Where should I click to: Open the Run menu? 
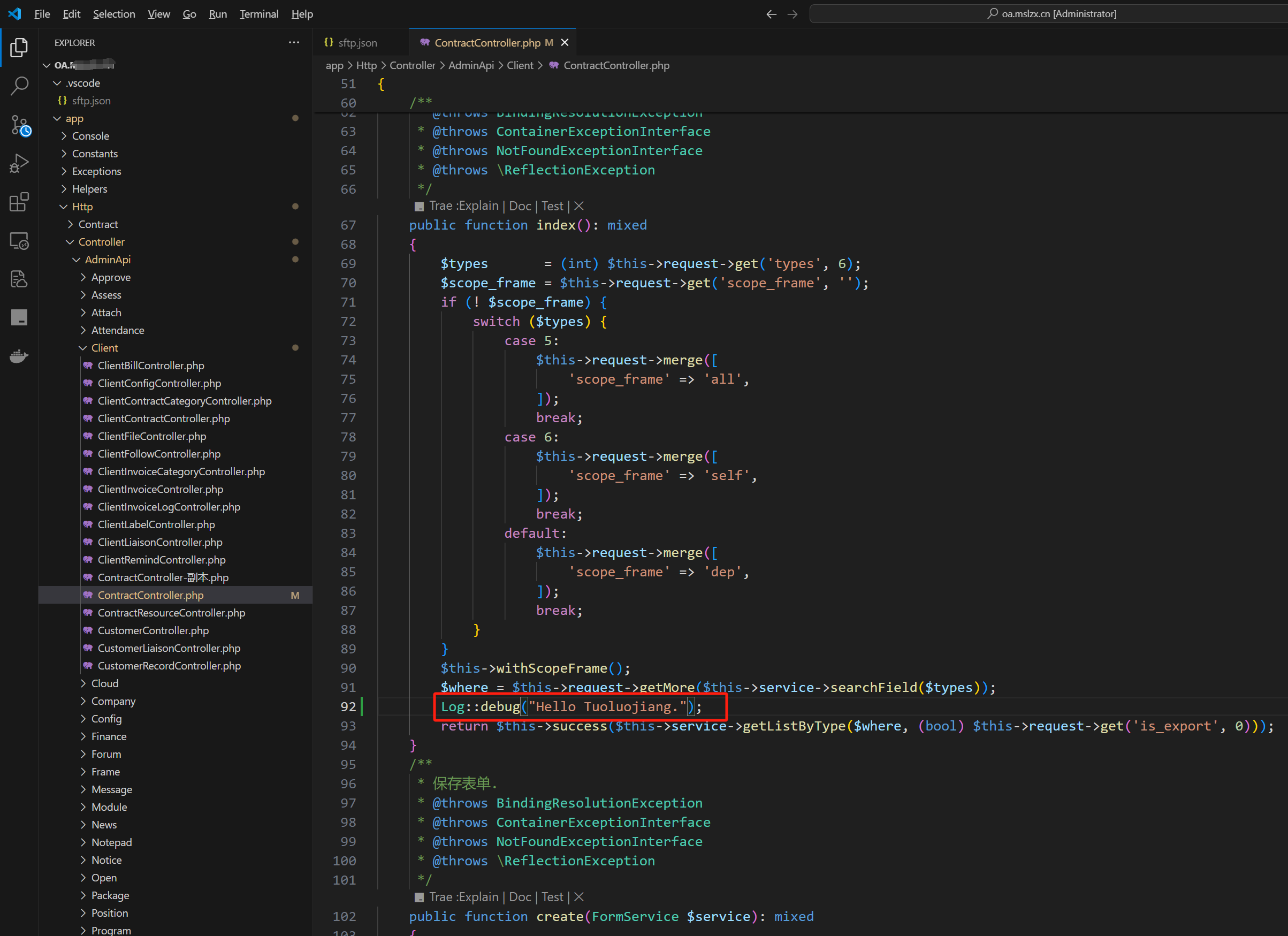click(x=218, y=13)
